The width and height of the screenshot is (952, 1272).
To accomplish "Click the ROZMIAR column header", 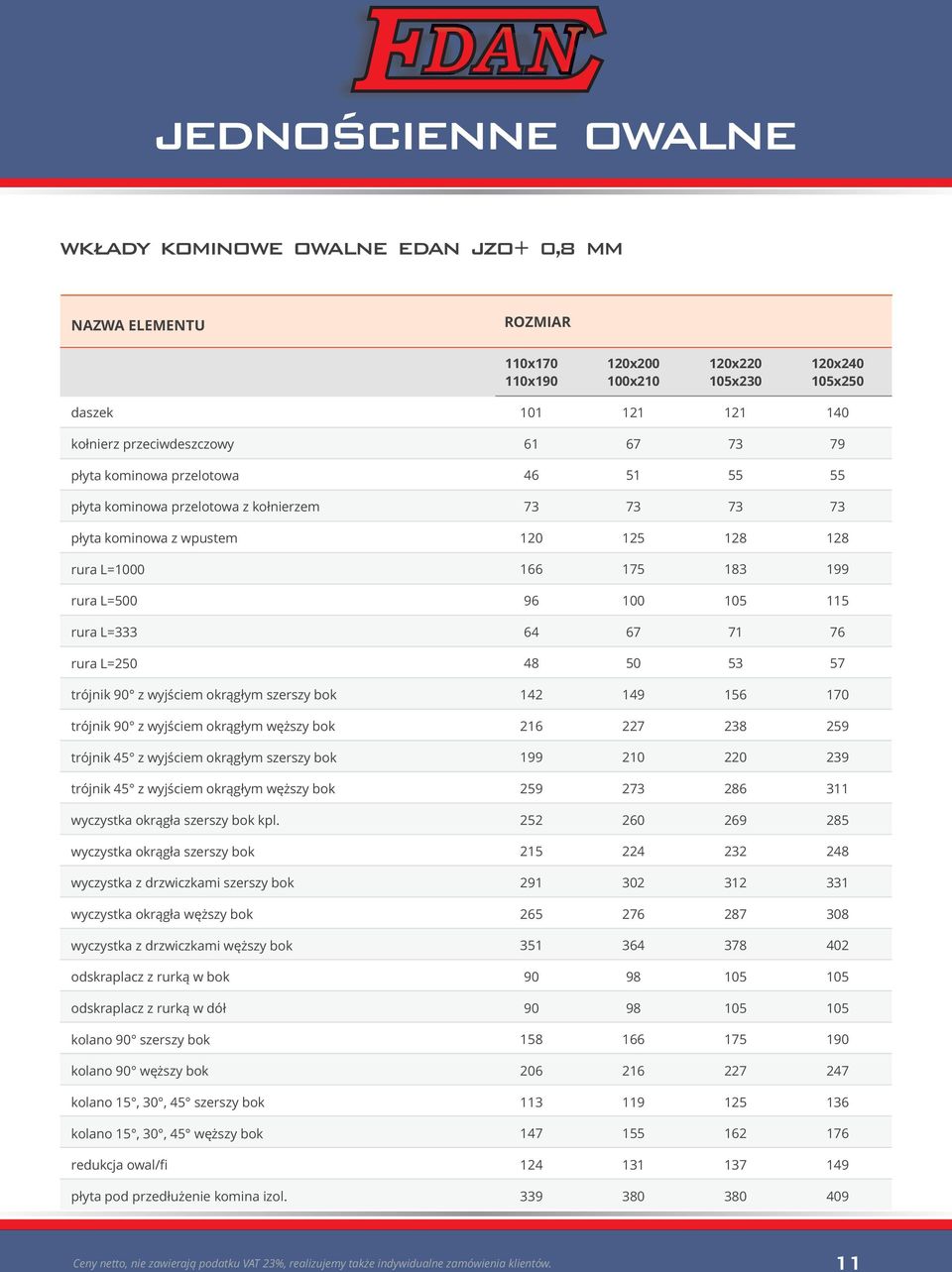I will 537,322.
